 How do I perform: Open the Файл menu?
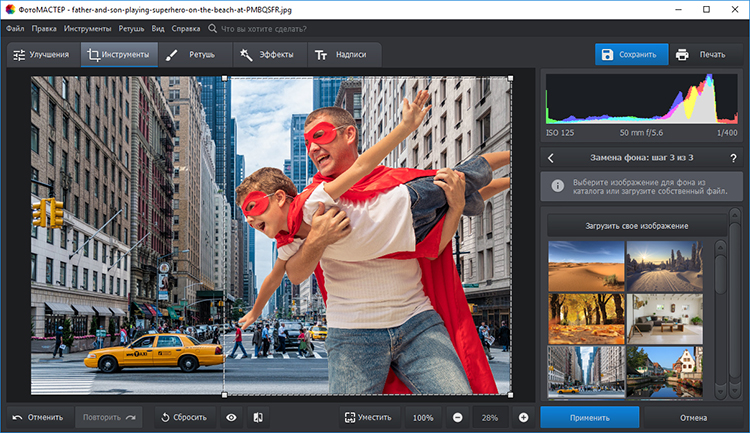point(15,29)
